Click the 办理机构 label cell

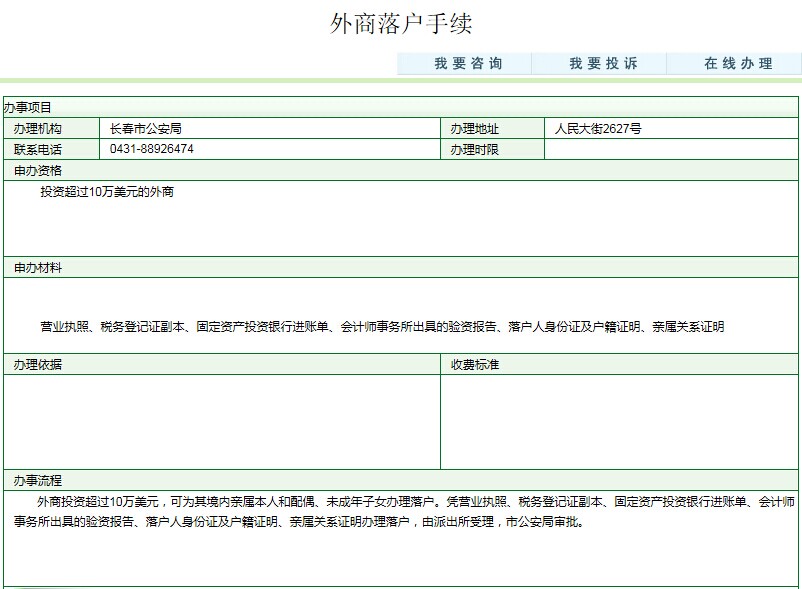pos(52,128)
